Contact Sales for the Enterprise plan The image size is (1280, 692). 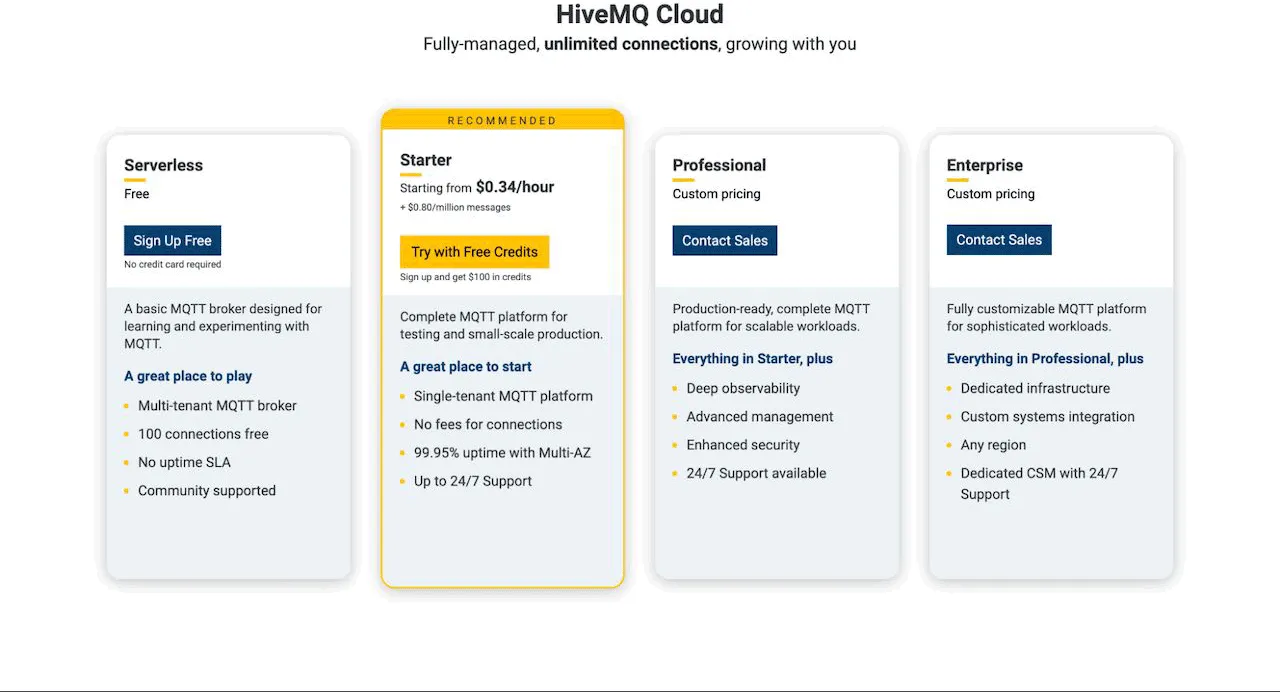tap(999, 240)
